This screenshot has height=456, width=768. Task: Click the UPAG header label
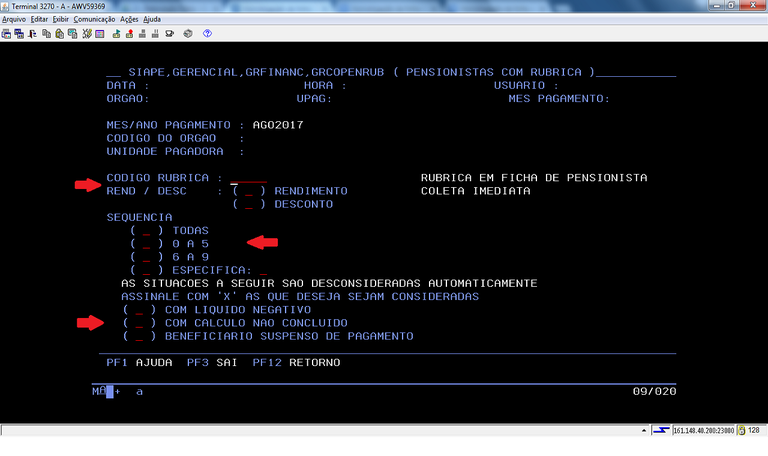(314, 99)
